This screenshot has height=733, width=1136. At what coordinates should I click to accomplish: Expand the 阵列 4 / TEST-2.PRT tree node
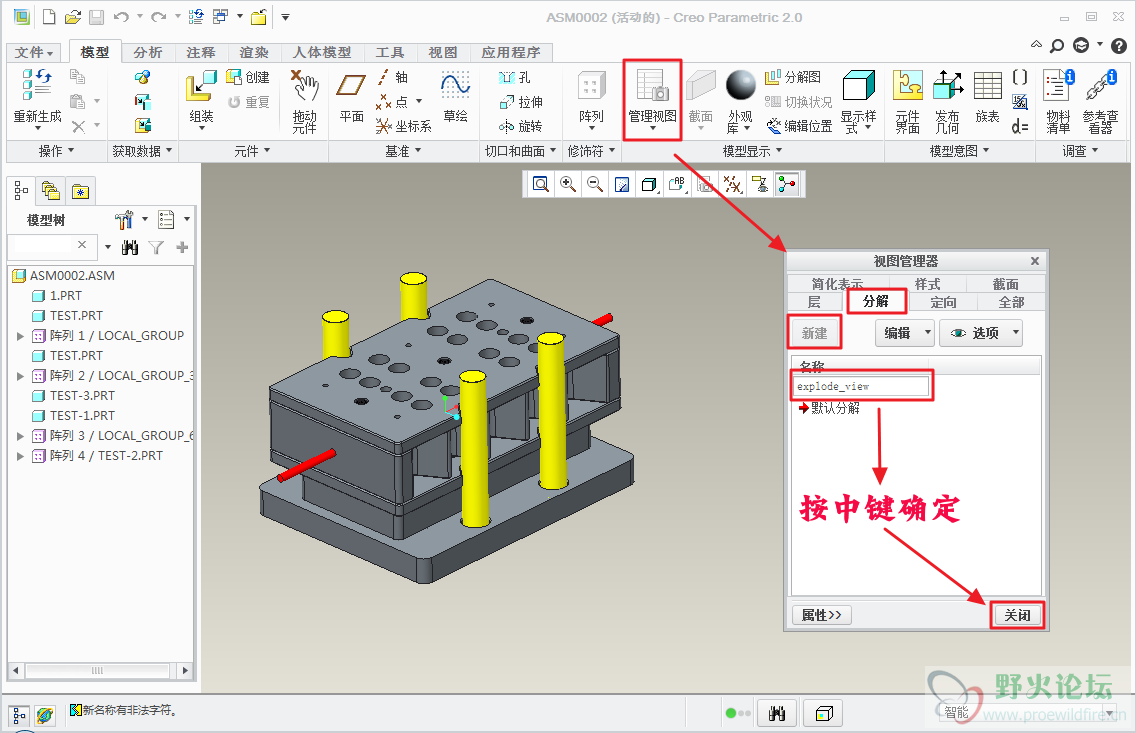(20, 456)
